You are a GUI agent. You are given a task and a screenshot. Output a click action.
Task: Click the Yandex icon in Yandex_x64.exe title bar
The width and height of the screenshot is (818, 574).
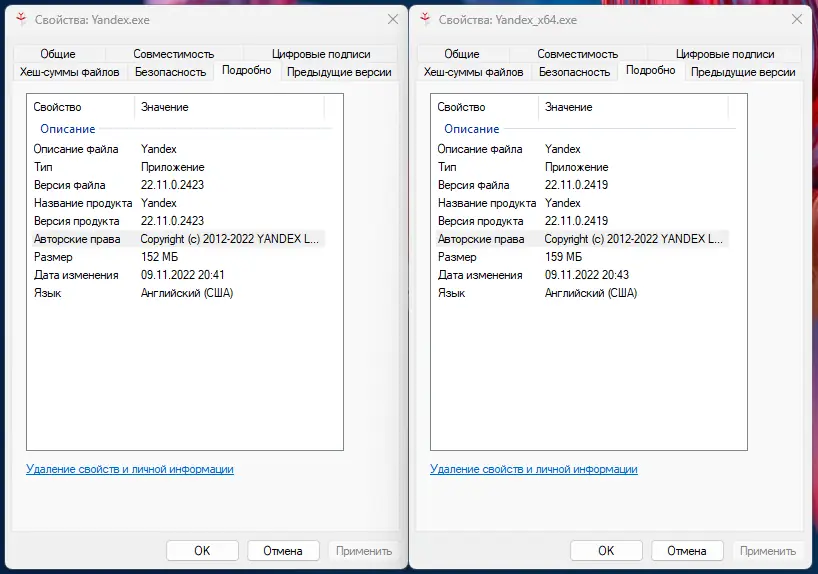click(423, 19)
